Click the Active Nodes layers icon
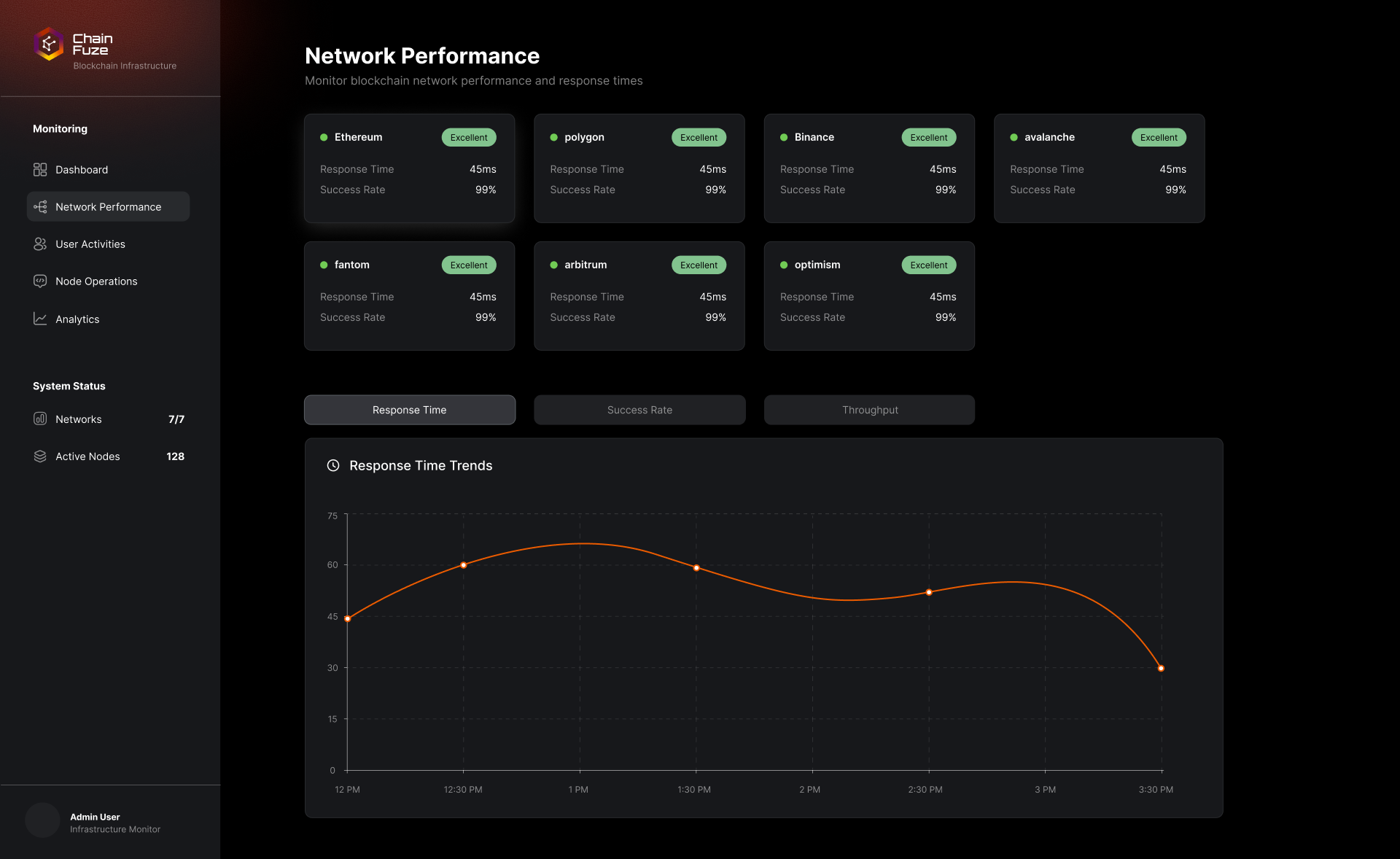 pyautogui.click(x=40, y=456)
